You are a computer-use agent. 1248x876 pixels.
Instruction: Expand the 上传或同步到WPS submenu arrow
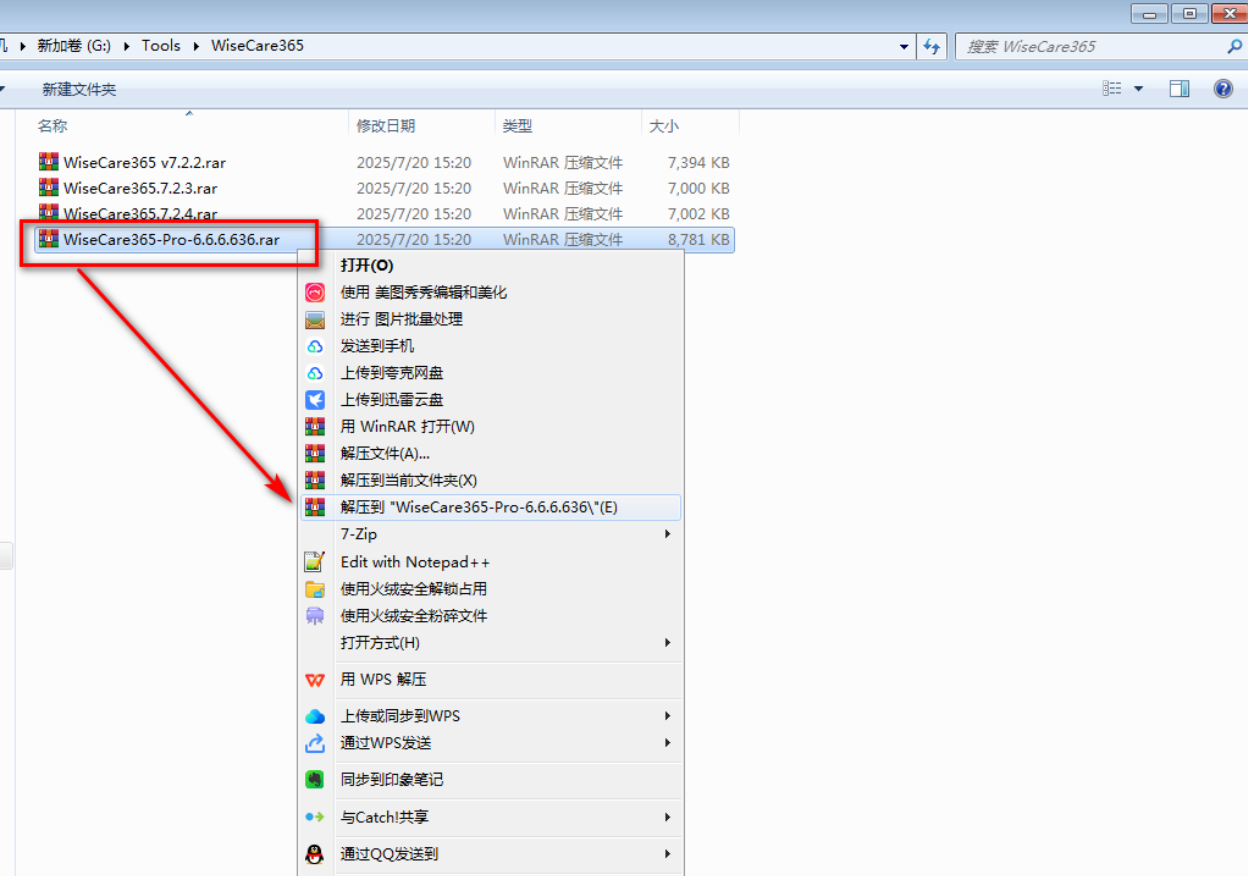coord(668,716)
